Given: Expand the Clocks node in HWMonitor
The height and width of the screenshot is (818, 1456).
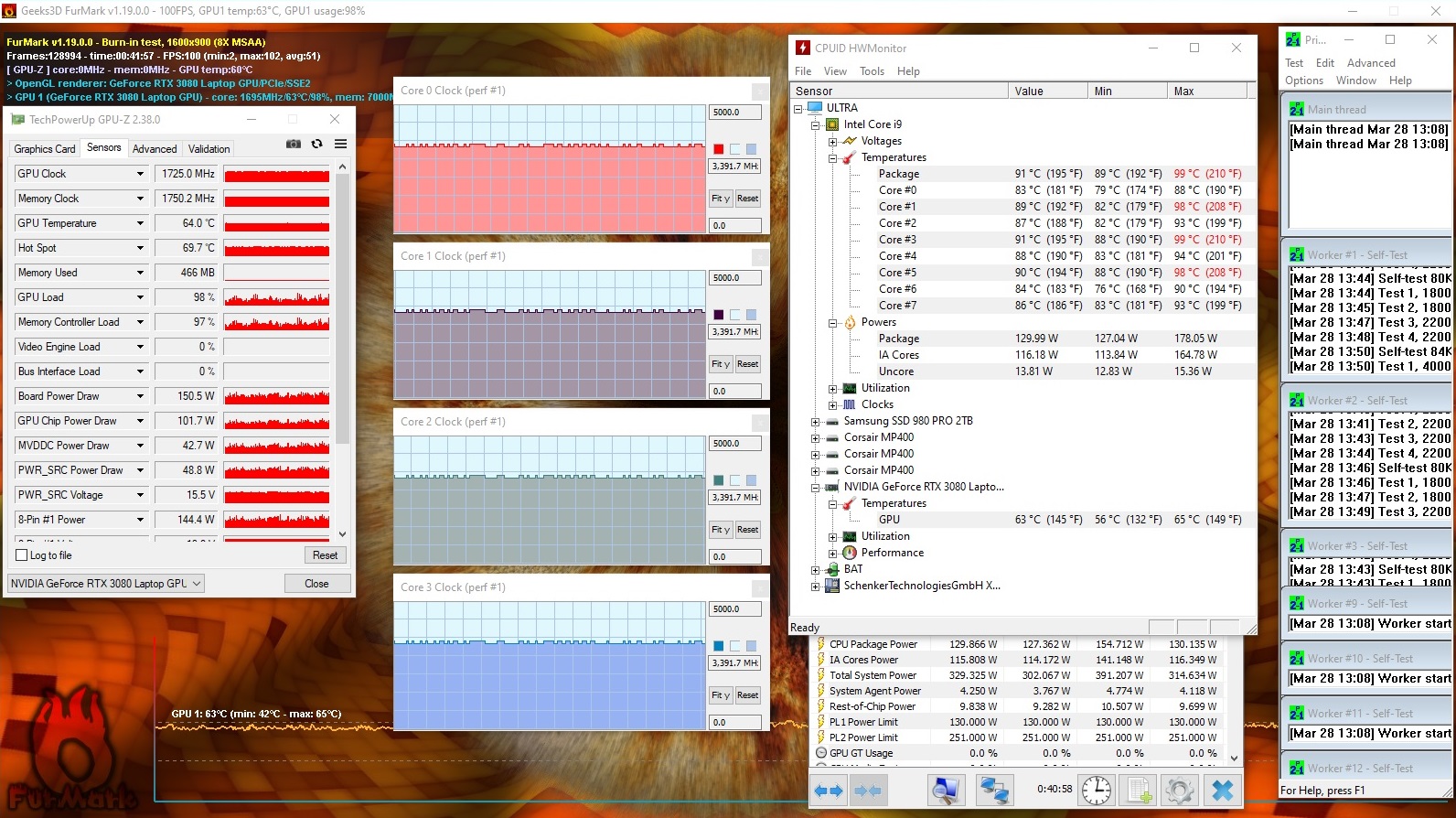Looking at the screenshot, I should click(x=833, y=405).
